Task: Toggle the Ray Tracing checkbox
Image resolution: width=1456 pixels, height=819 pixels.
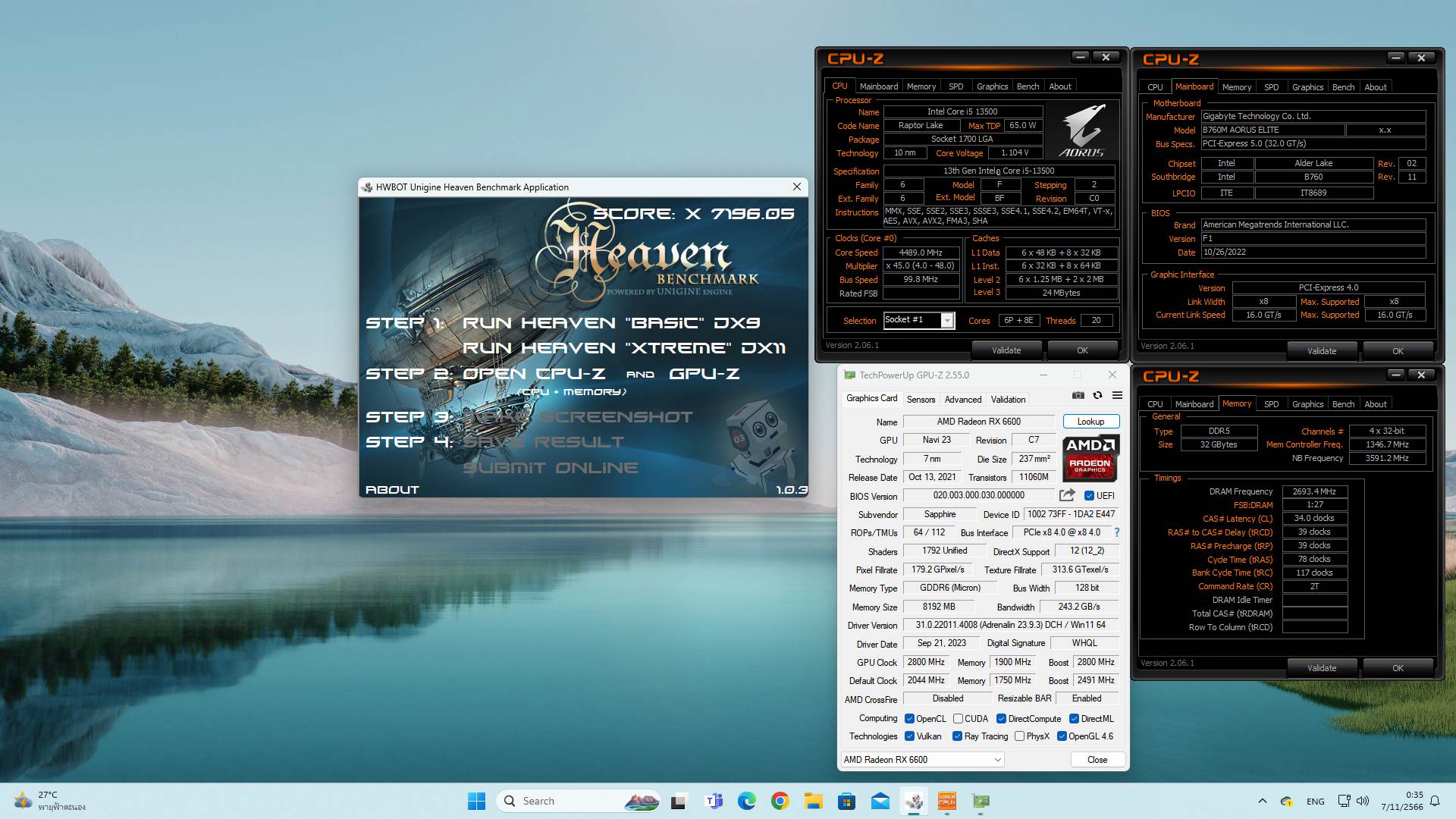Action: coord(958,736)
